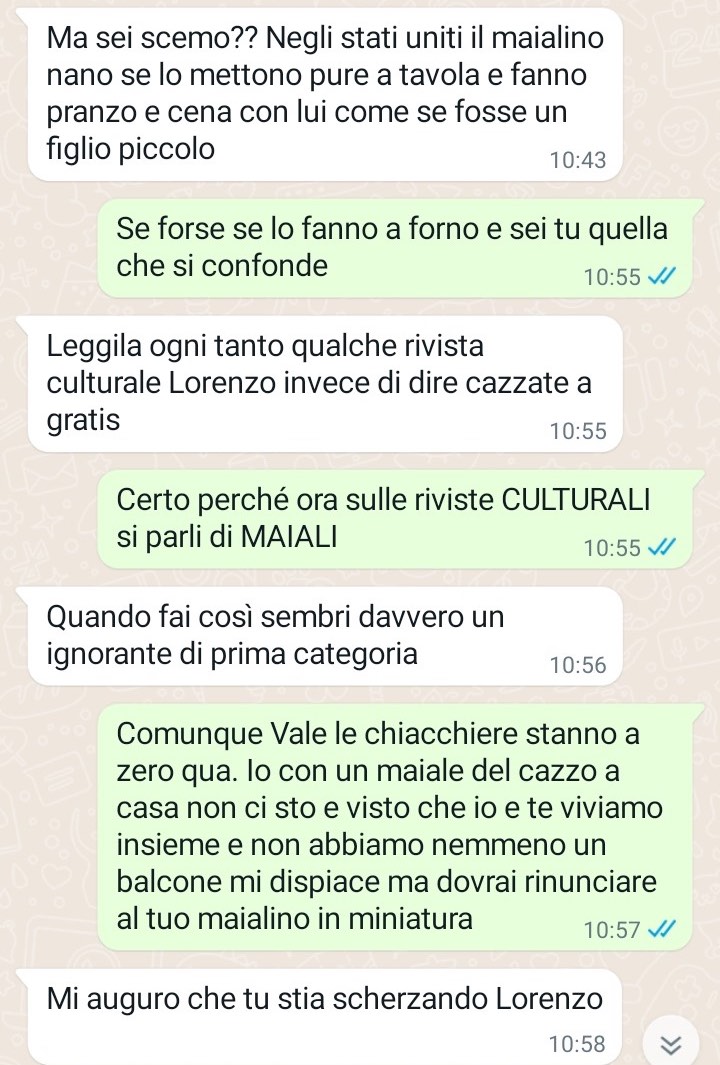This screenshot has height=1065, width=720.
Task: Tap the 10:55 timestamp on the 'rivista culturale Lorenzo' message
Action: coord(577,431)
